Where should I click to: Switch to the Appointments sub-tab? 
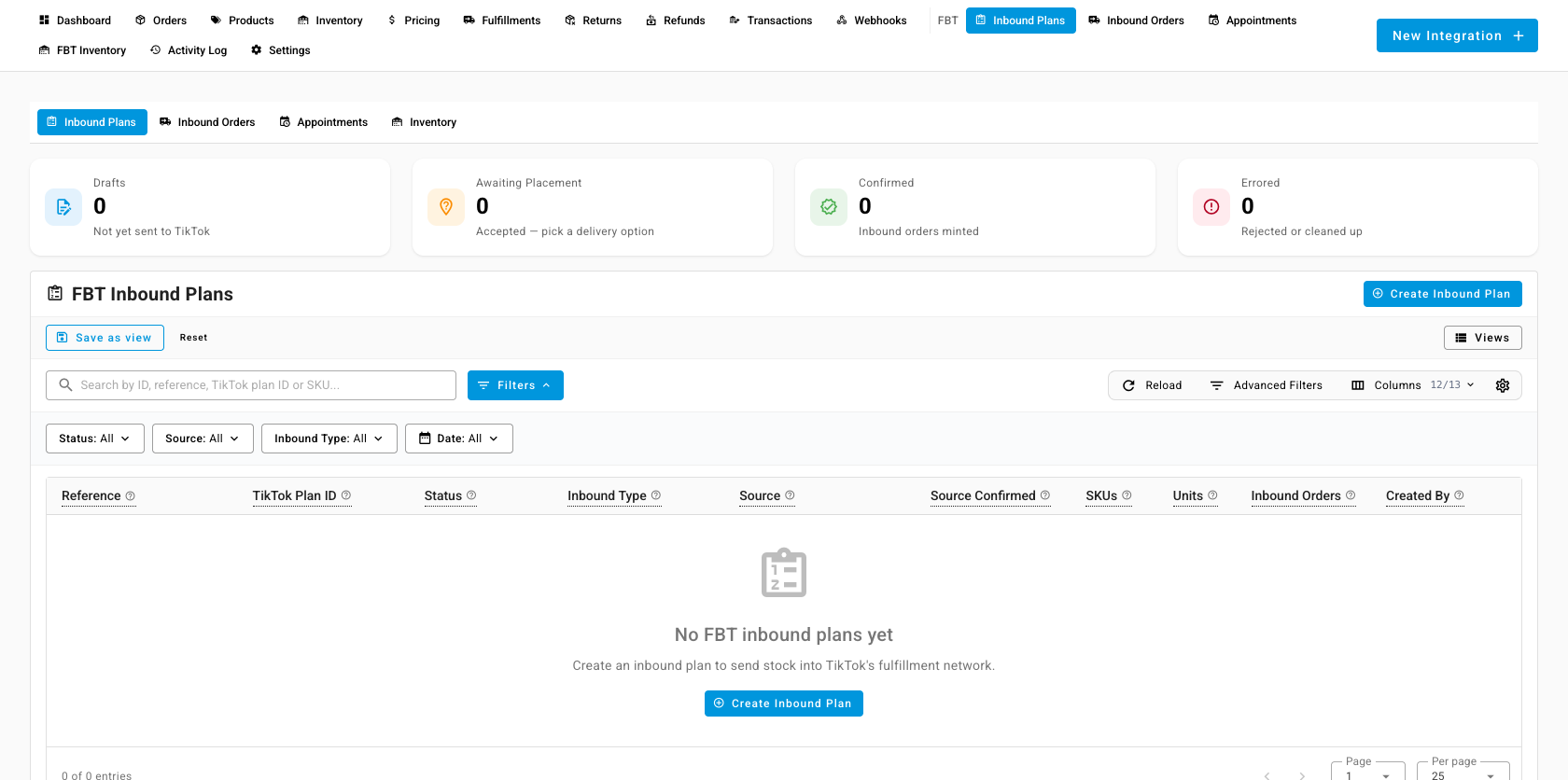click(x=323, y=122)
